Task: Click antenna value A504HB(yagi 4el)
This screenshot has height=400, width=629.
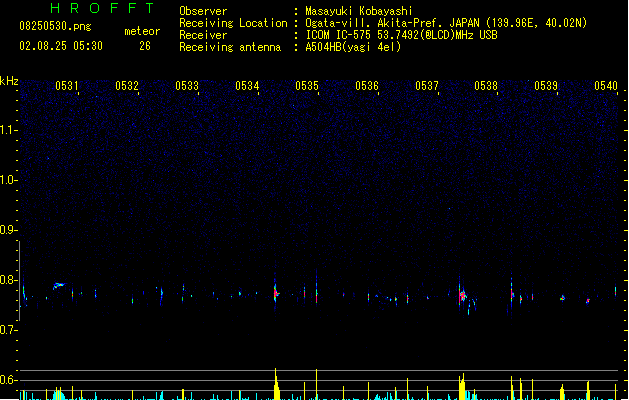Action: pyautogui.click(x=353, y=47)
